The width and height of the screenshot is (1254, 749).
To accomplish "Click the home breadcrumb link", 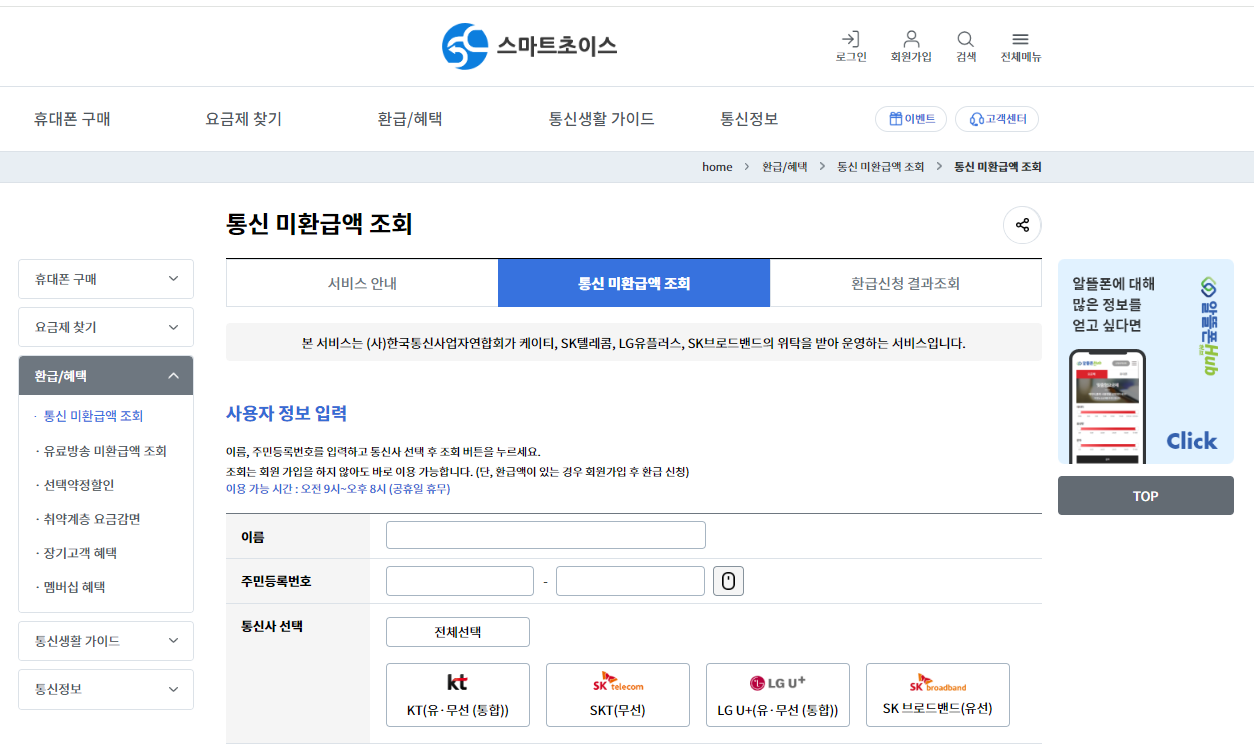I will click(717, 167).
